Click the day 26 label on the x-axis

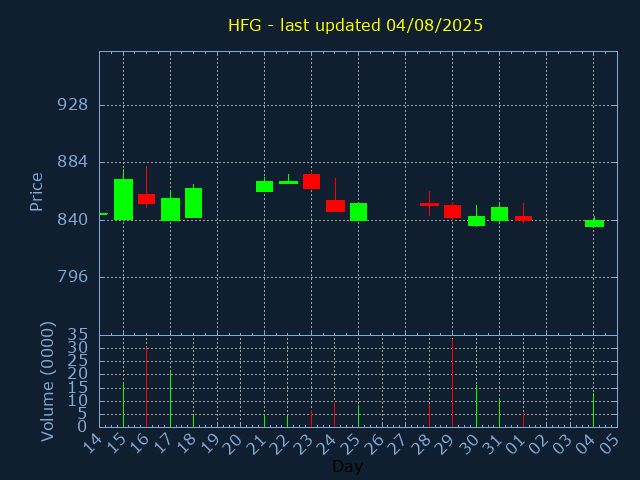(x=374, y=444)
